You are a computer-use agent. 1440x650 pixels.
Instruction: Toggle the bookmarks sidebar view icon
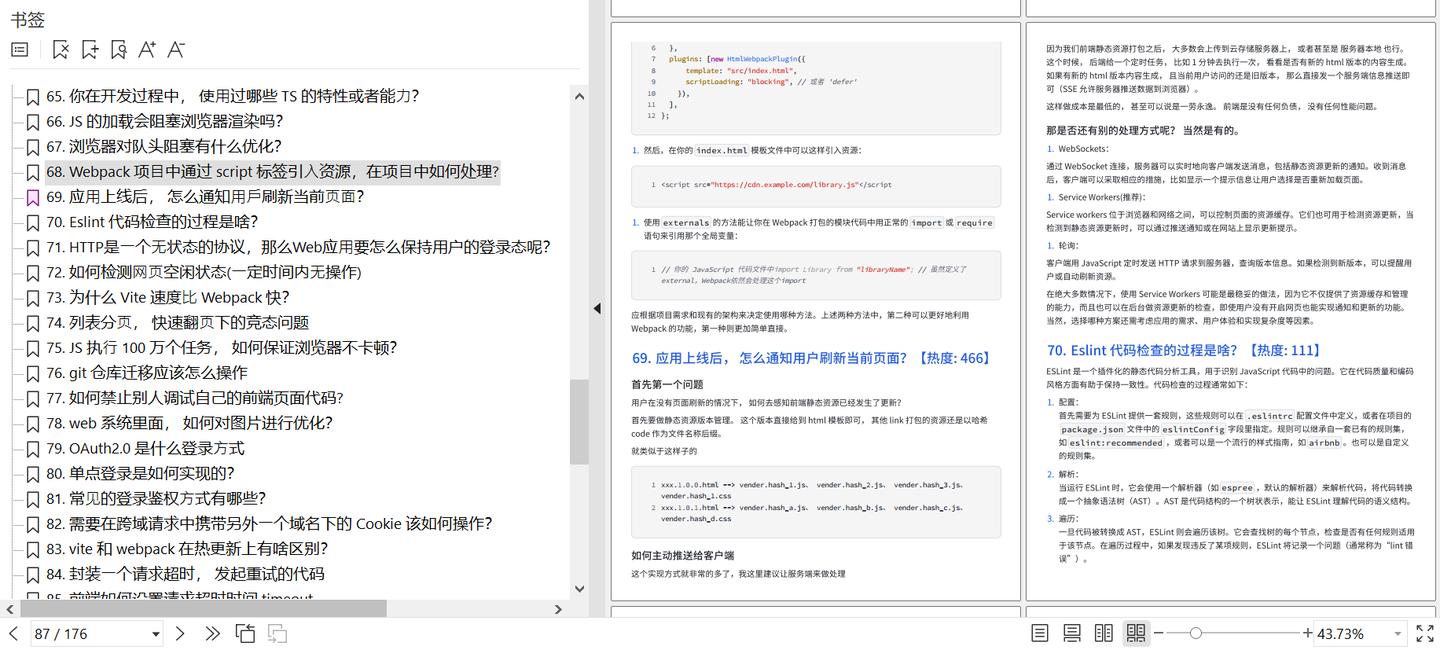(x=20, y=49)
